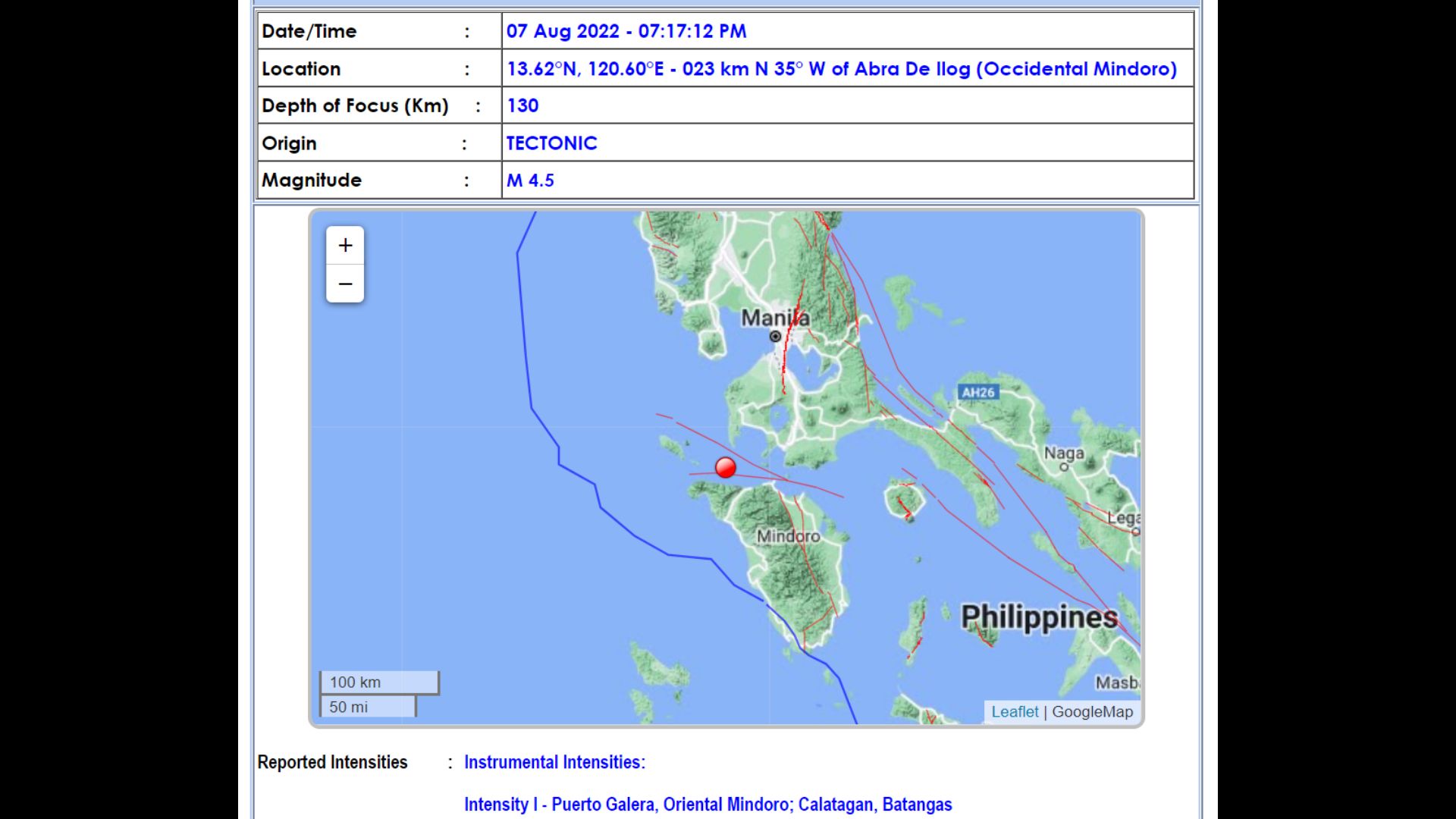The width and height of the screenshot is (1456, 819).
Task: Click the Reported Intensities label
Action: 332,762
